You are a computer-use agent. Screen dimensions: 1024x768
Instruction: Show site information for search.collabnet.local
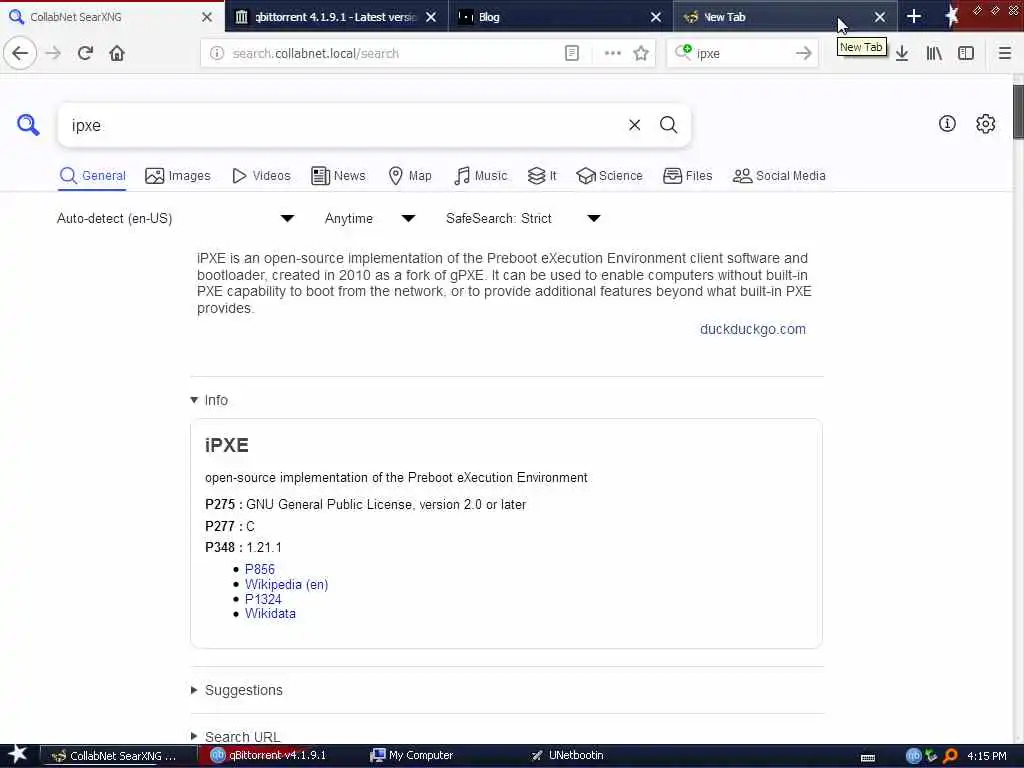tap(217, 54)
